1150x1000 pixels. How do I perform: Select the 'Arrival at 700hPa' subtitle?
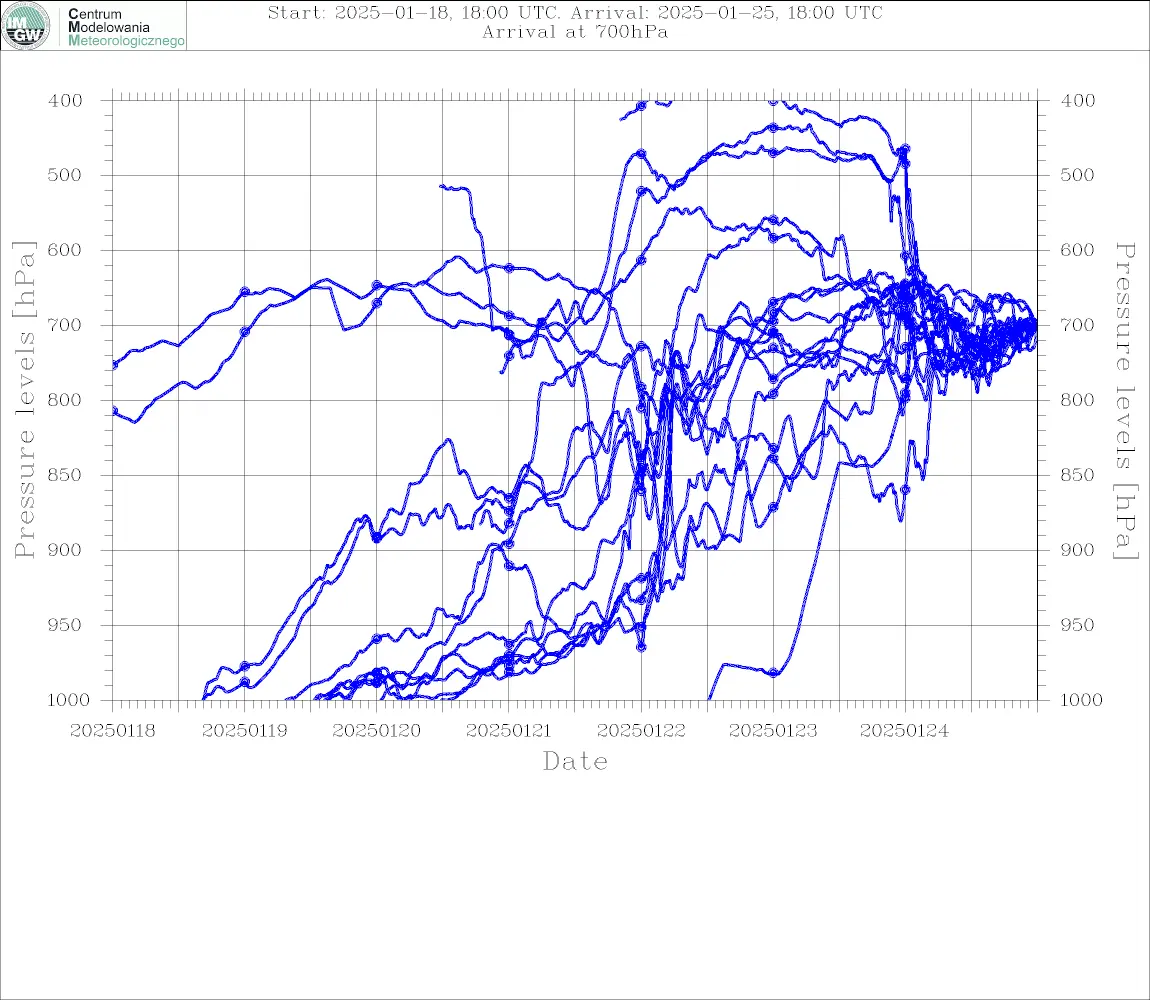575,32
